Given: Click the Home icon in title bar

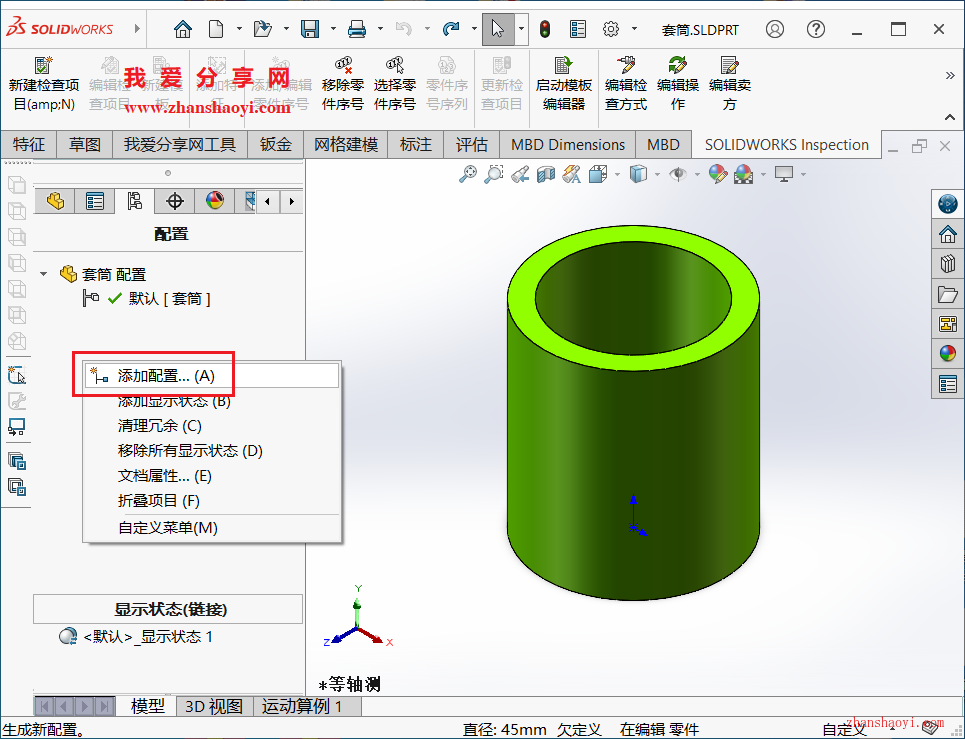Looking at the screenshot, I should pos(183,29).
